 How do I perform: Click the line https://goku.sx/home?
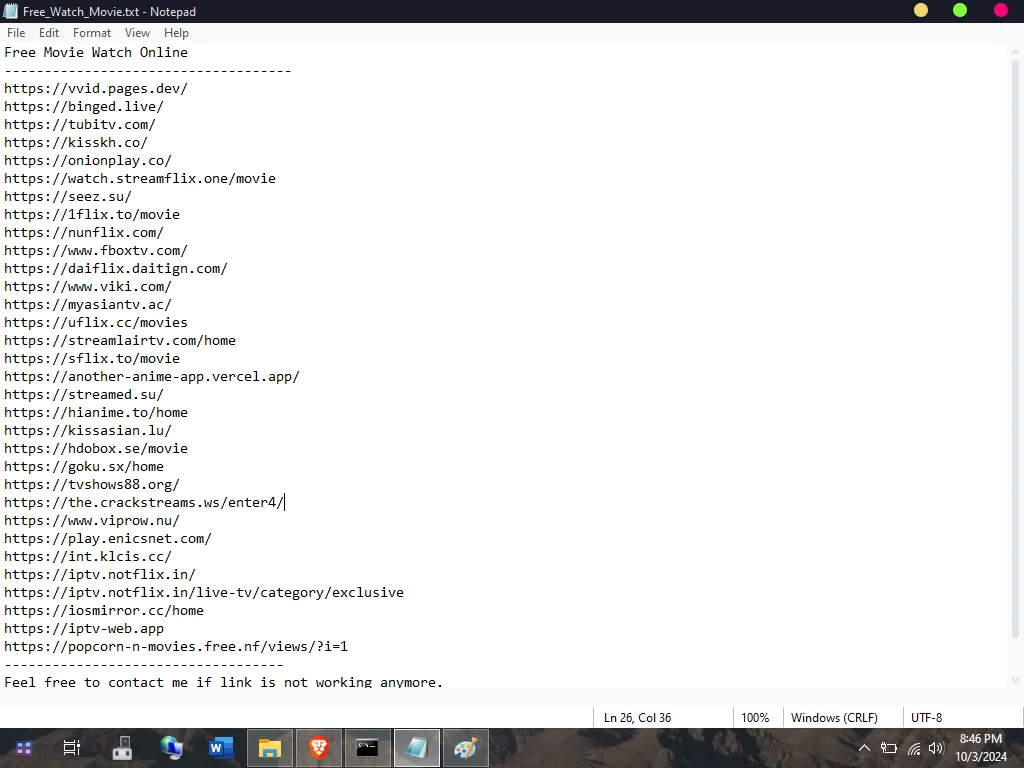pyautogui.click(x=84, y=466)
